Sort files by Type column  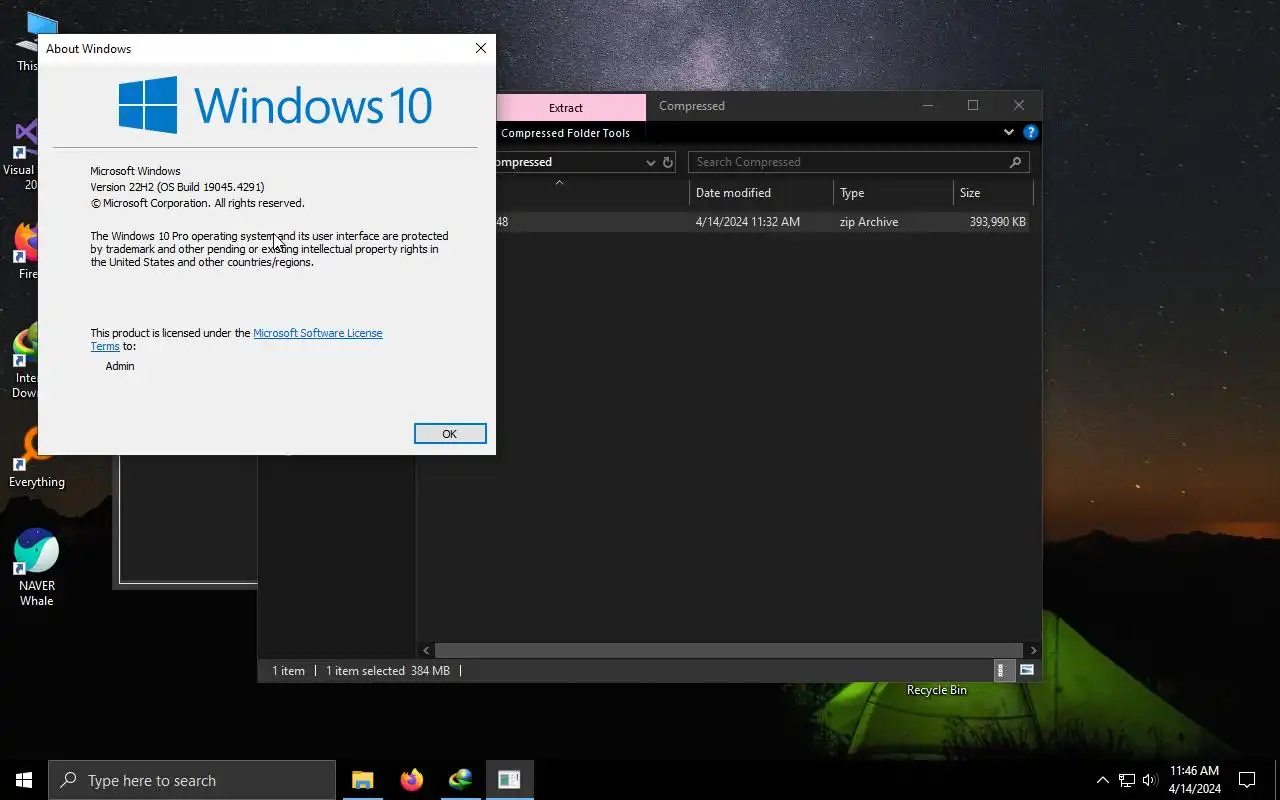click(893, 193)
